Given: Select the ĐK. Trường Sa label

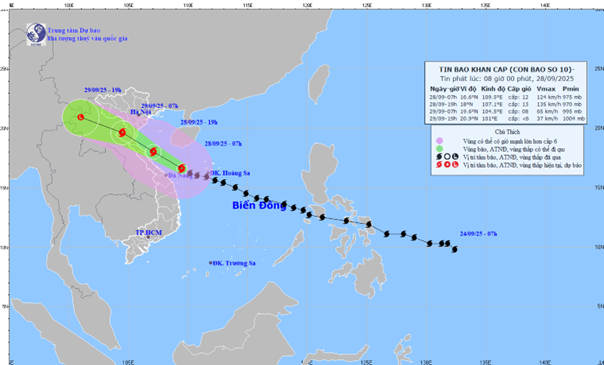Looking at the screenshot, I should 233,263.
